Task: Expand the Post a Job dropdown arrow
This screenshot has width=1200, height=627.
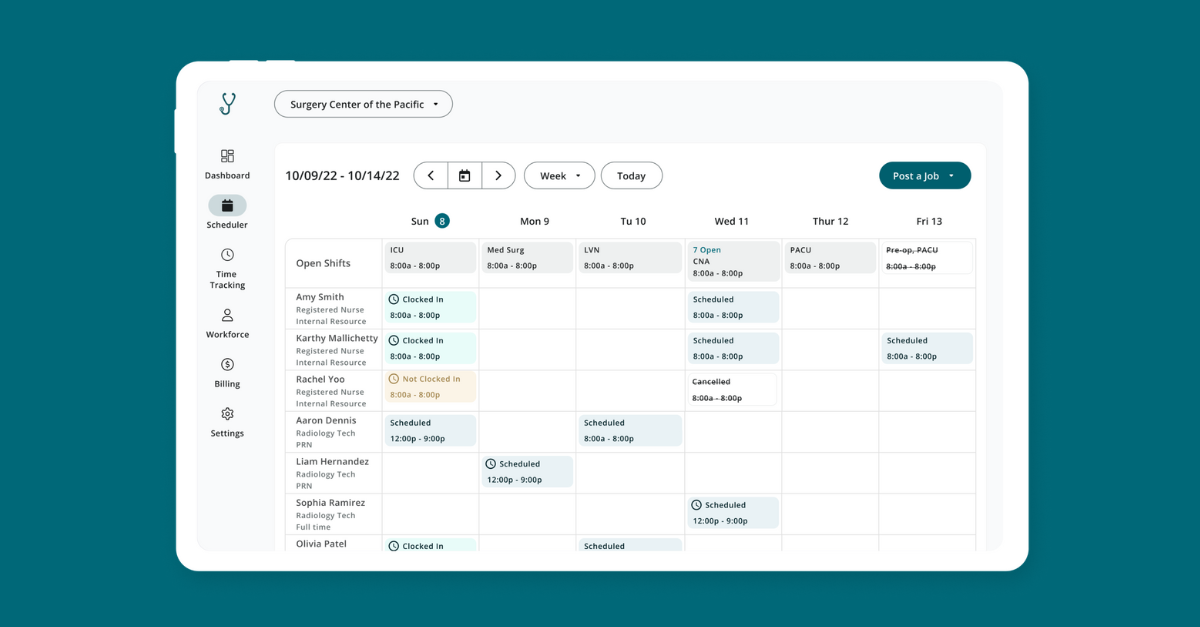Action: pyautogui.click(x=953, y=175)
